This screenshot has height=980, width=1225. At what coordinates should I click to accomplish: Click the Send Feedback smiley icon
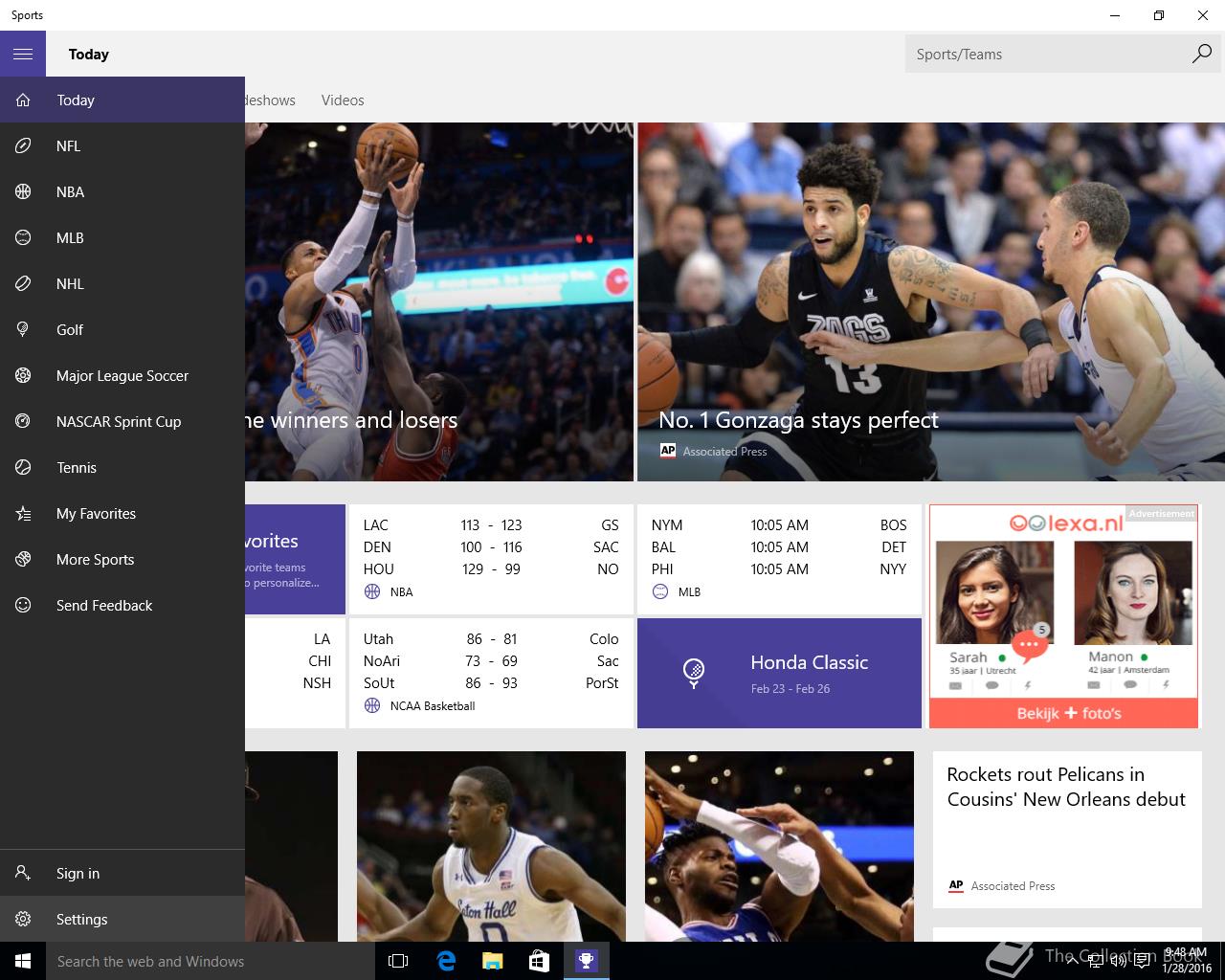23,605
